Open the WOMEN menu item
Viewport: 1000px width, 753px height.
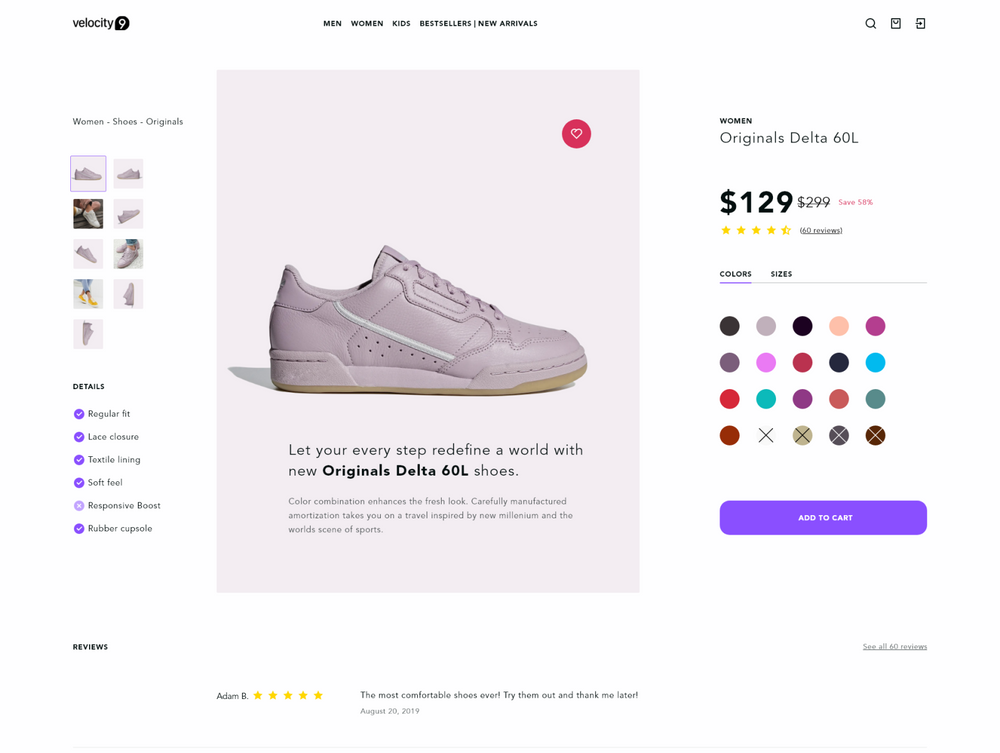(367, 24)
